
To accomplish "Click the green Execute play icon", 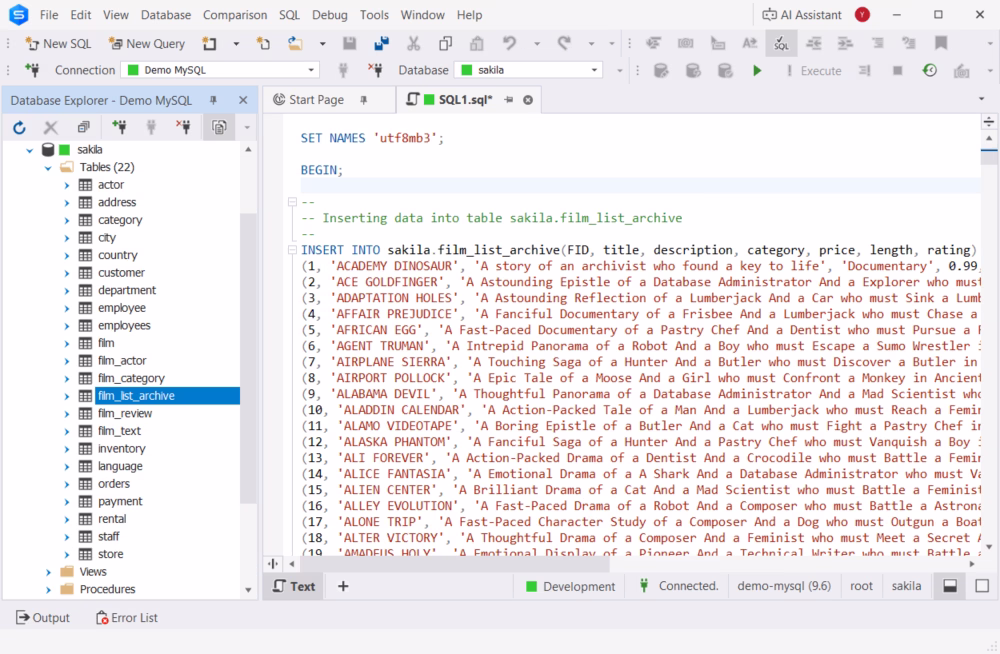I will tap(757, 70).
